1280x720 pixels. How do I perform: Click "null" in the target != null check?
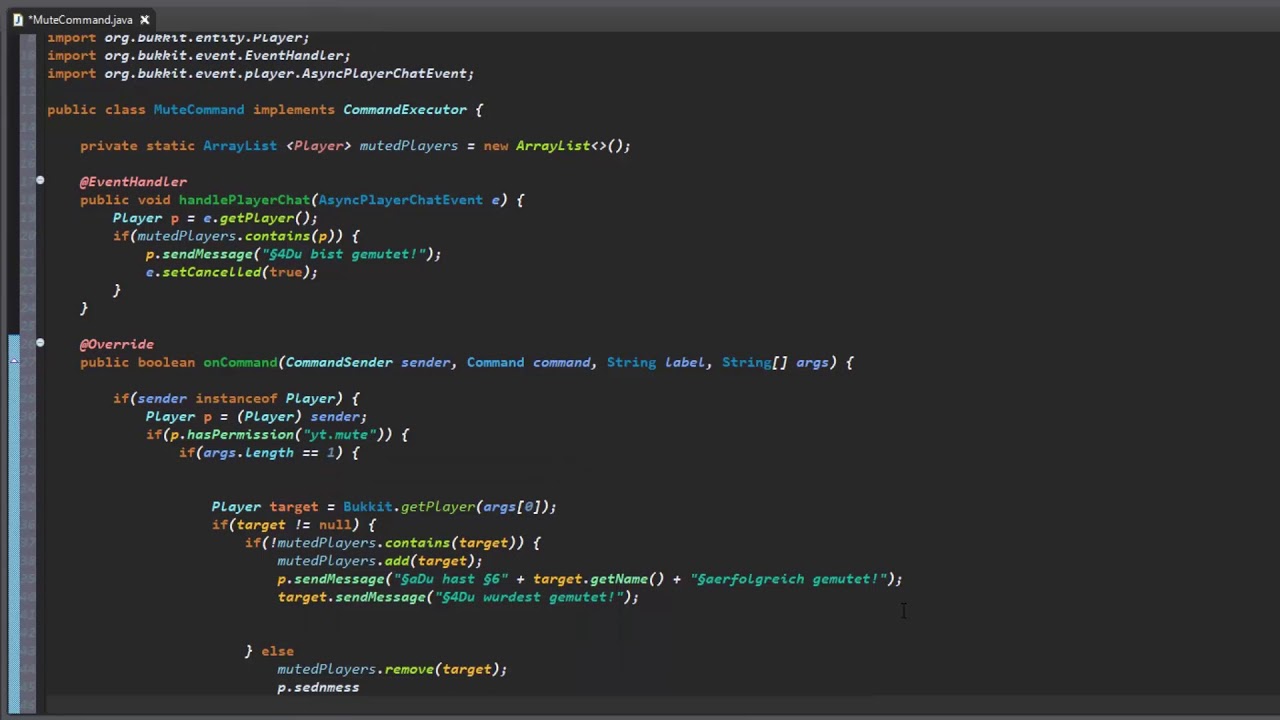pos(335,525)
